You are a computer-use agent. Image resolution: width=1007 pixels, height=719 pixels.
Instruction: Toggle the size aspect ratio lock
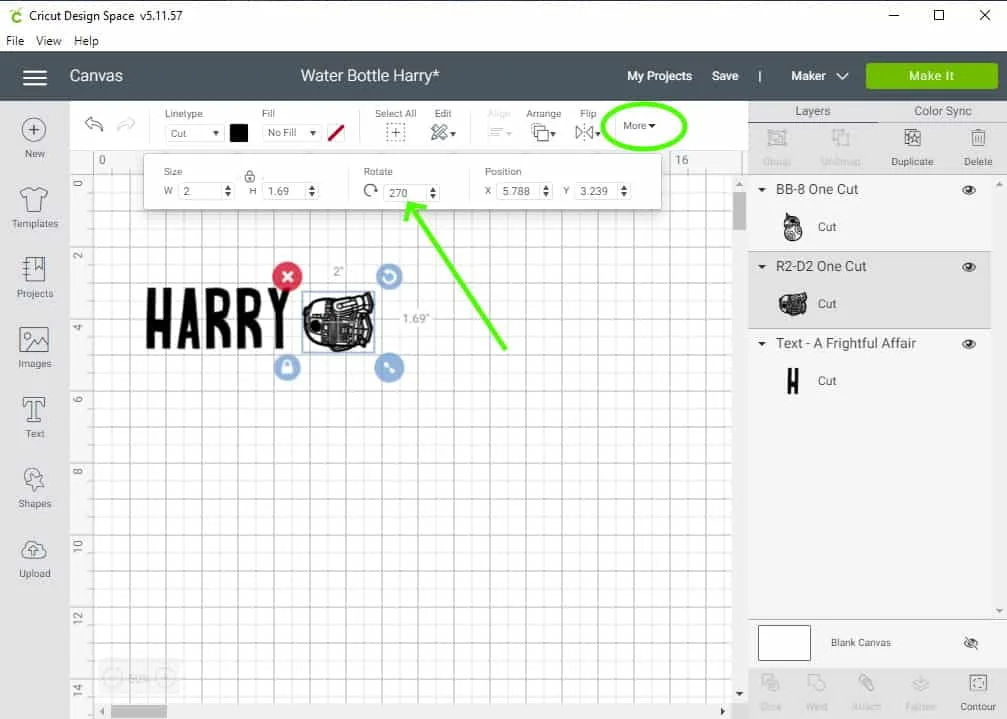250,176
